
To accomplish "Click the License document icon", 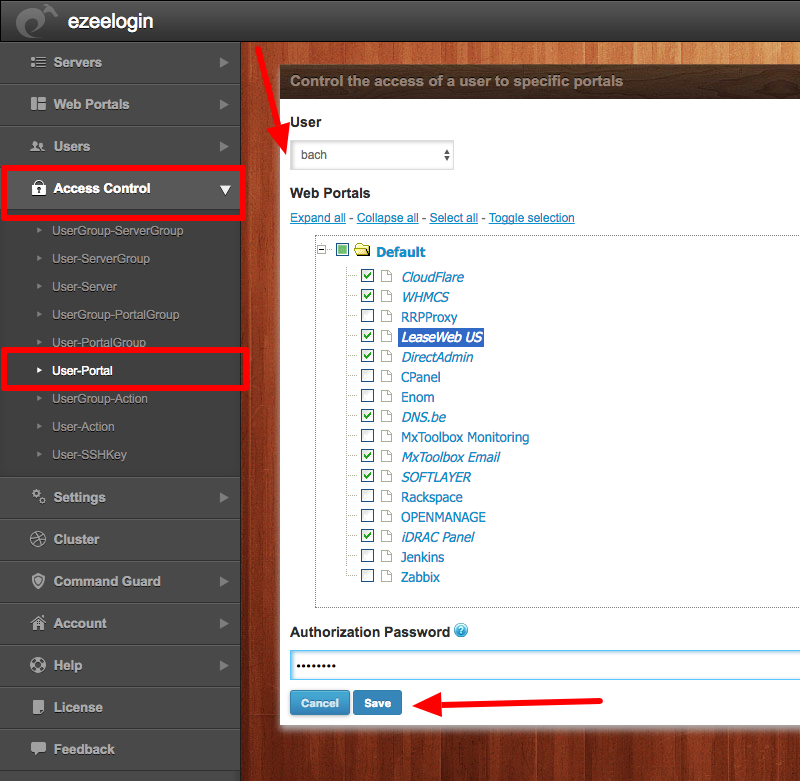I will pos(38,707).
